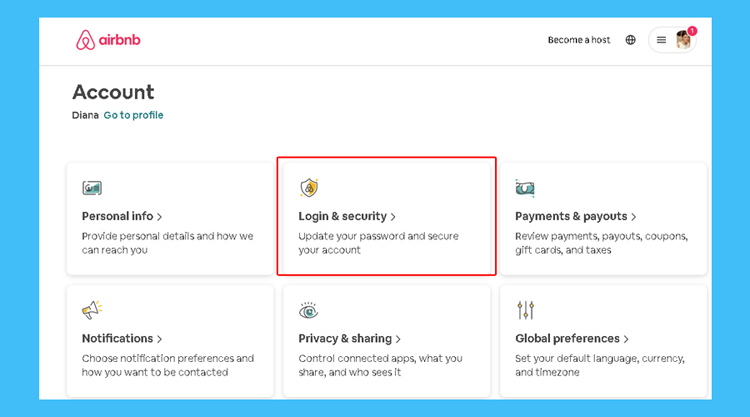
Task: Click the Go to profile link
Action: [133, 115]
